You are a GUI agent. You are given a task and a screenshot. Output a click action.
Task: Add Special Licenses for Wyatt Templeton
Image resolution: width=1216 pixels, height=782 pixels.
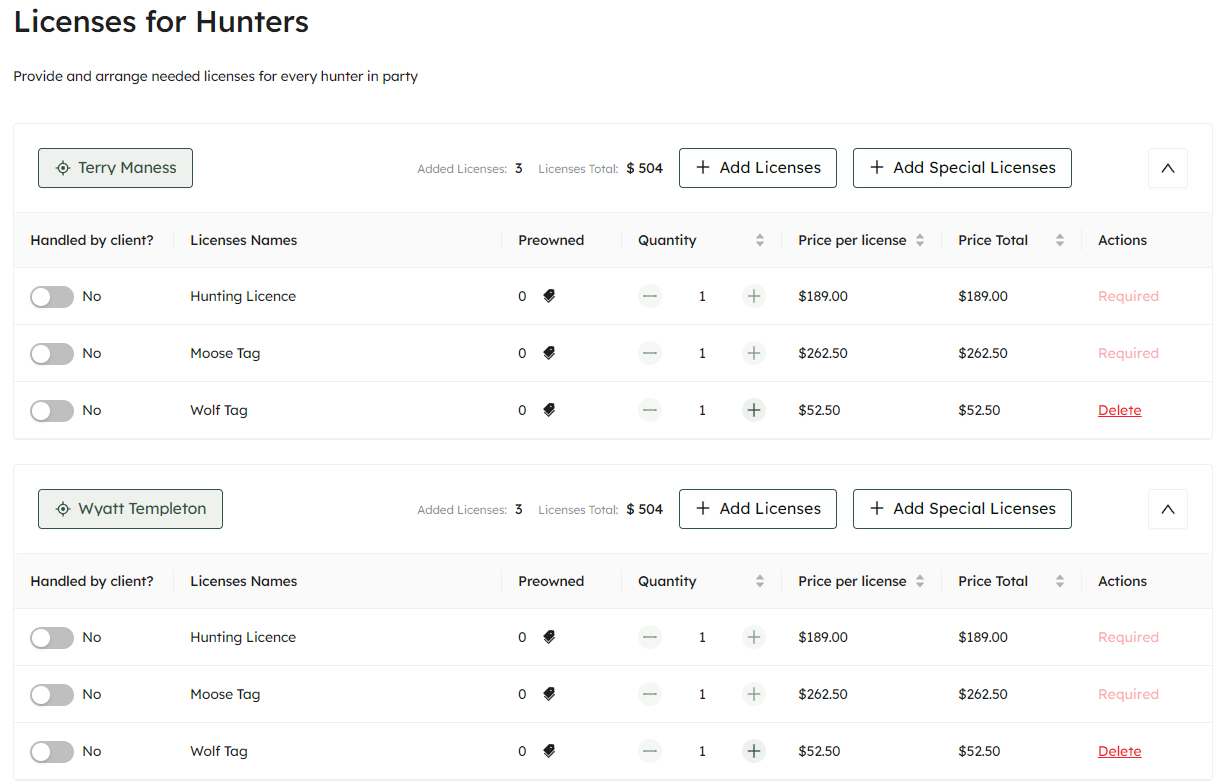point(961,509)
